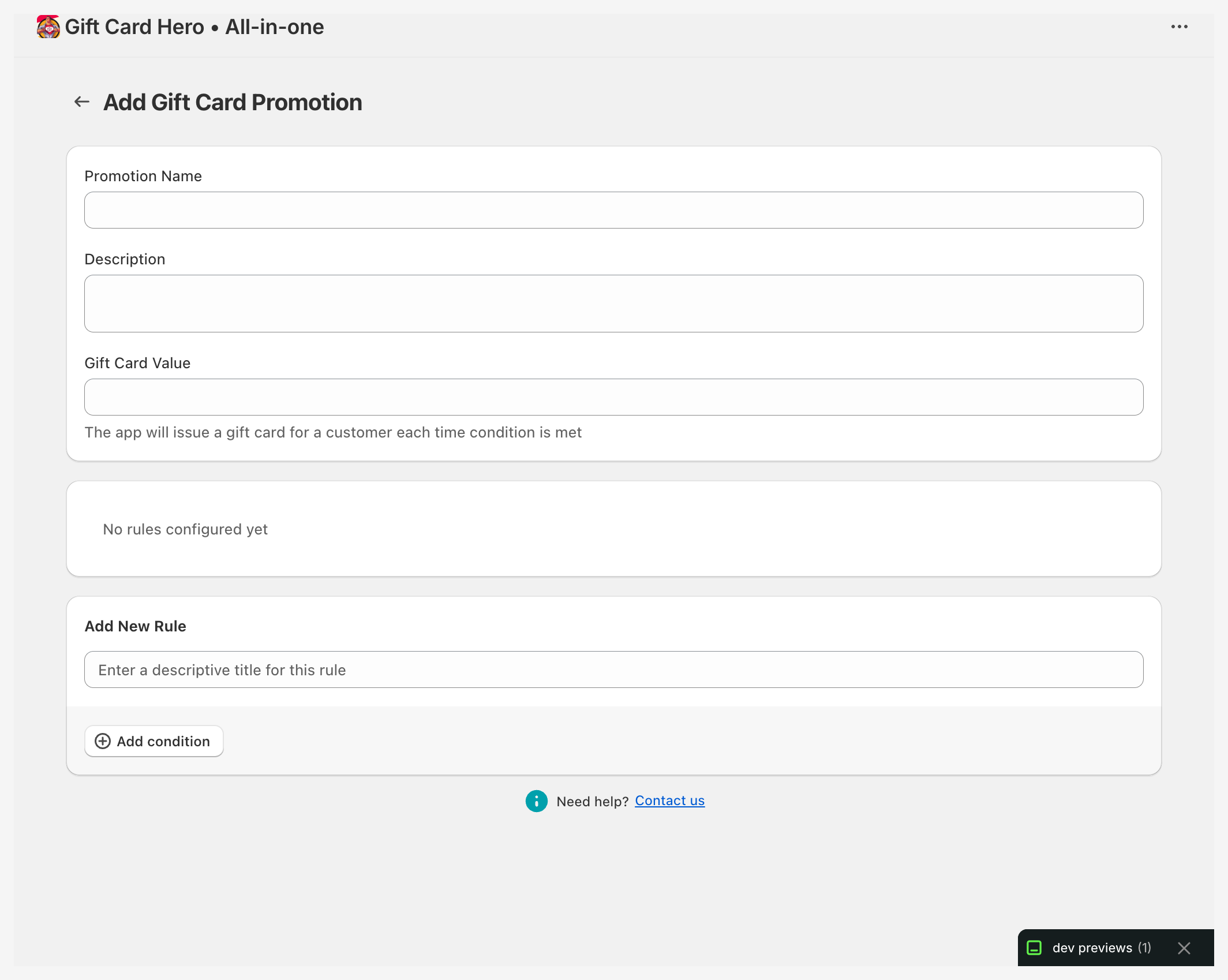This screenshot has height=980, width=1228.
Task: Click the Add Gift Card Promotion heading
Action: (x=233, y=103)
